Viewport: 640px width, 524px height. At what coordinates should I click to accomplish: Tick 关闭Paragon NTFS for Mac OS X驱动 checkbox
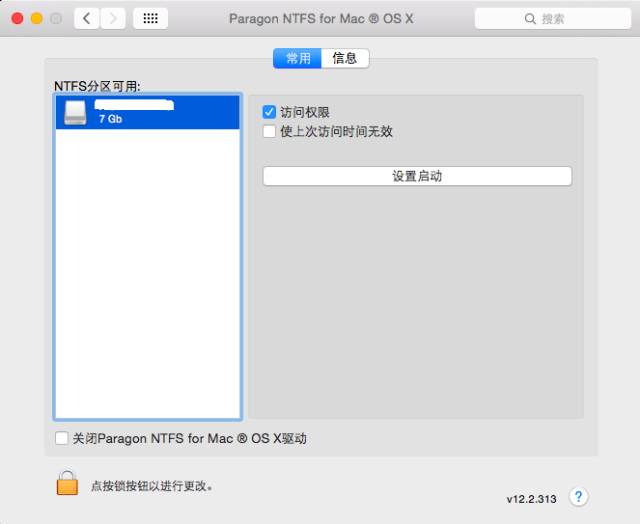[63, 438]
